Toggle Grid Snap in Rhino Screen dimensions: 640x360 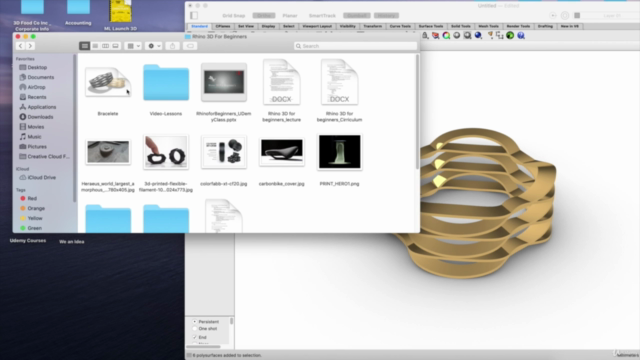coord(233,16)
